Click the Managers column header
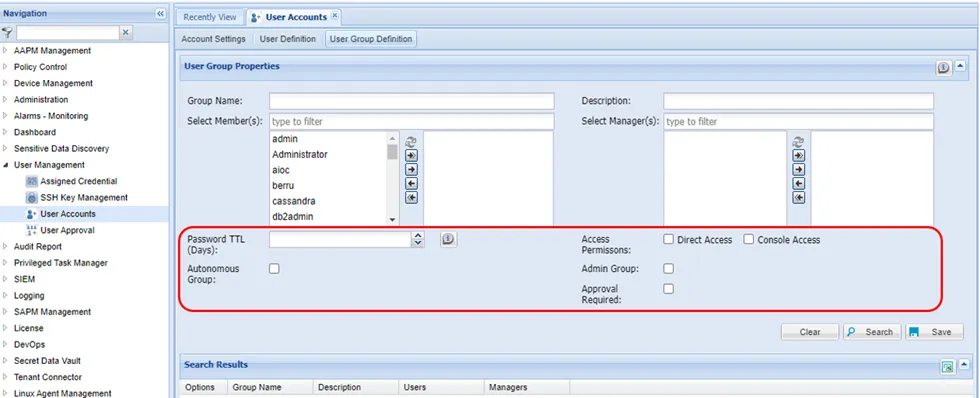 pyautogui.click(x=526, y=387)
